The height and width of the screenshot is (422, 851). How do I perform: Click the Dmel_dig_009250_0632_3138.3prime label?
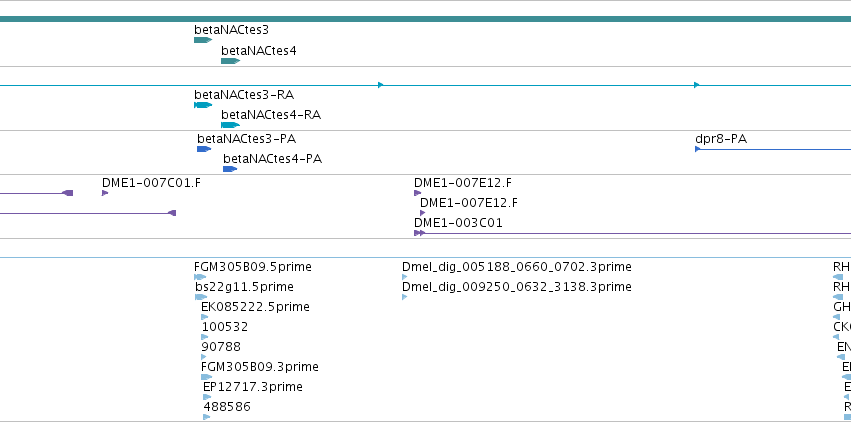pos(517,286)
